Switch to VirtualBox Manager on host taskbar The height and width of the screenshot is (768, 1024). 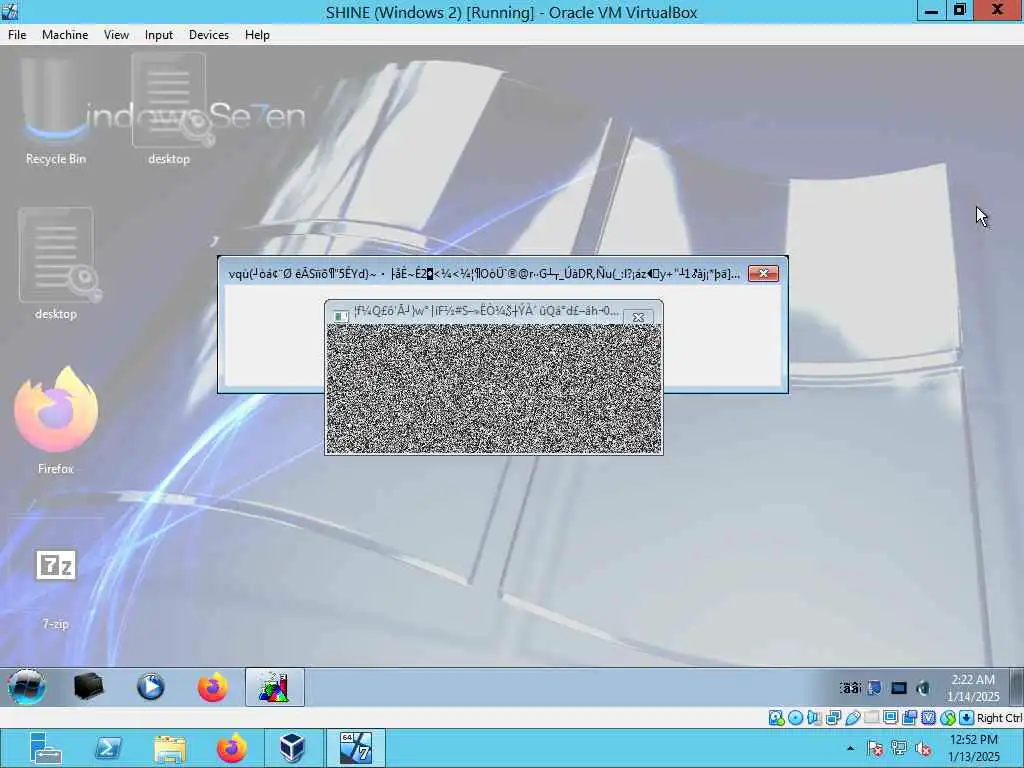tap(293, 748)
